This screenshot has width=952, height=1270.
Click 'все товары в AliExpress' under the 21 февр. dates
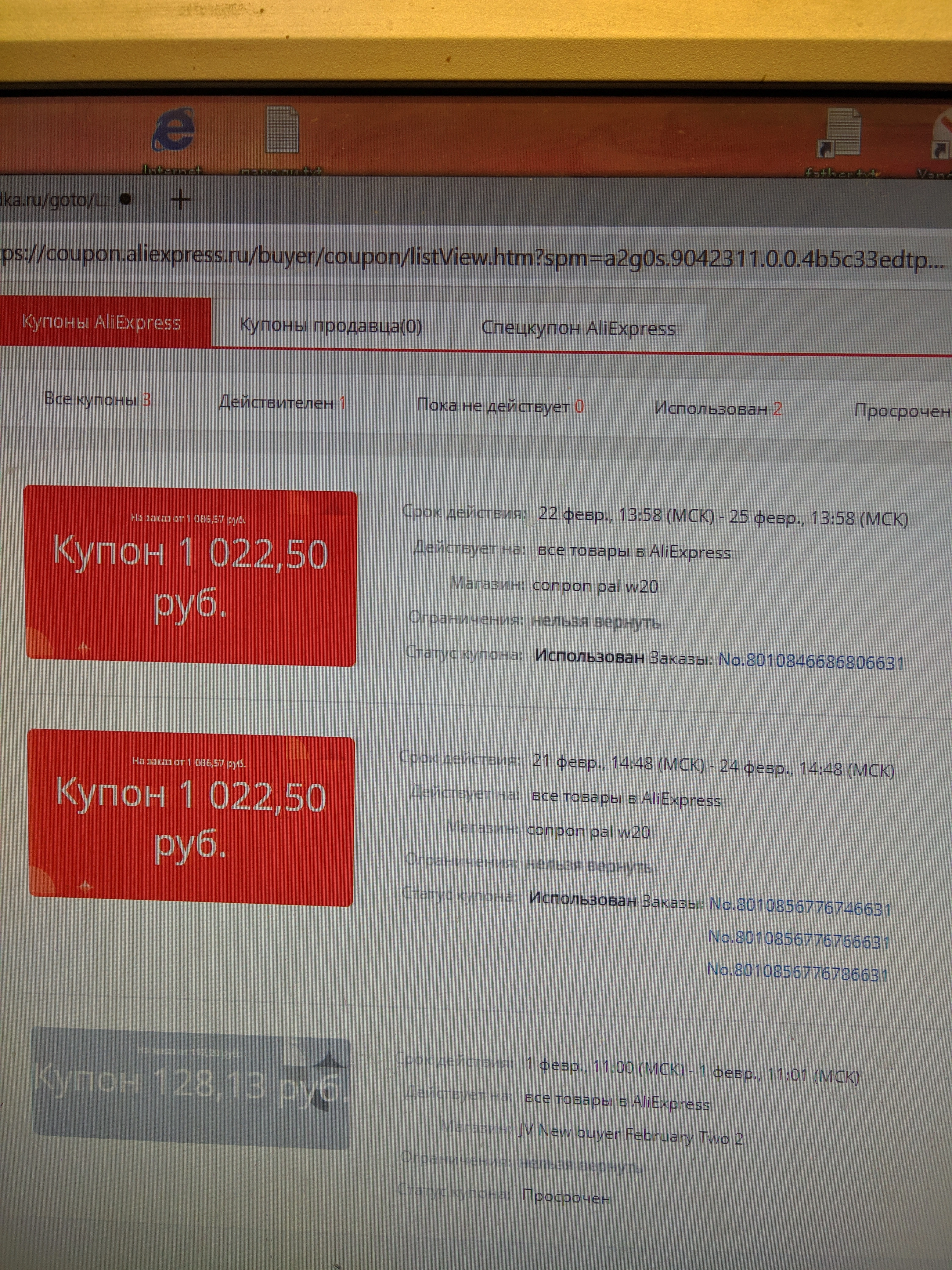(x=627, y=798)
